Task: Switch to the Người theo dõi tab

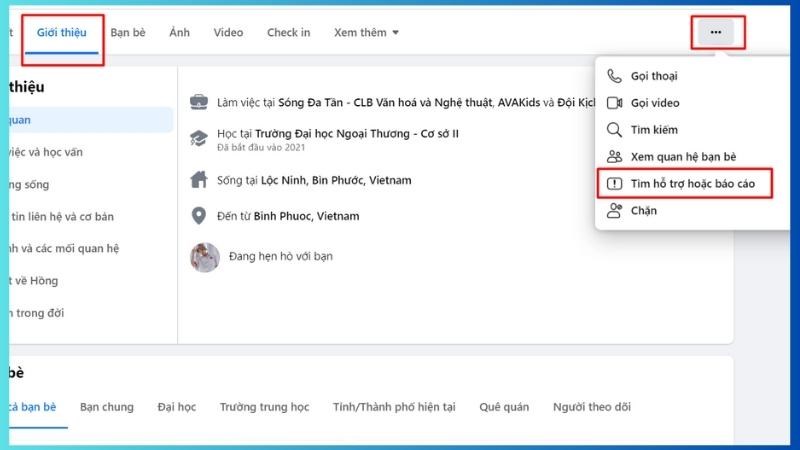Action: 592,407
